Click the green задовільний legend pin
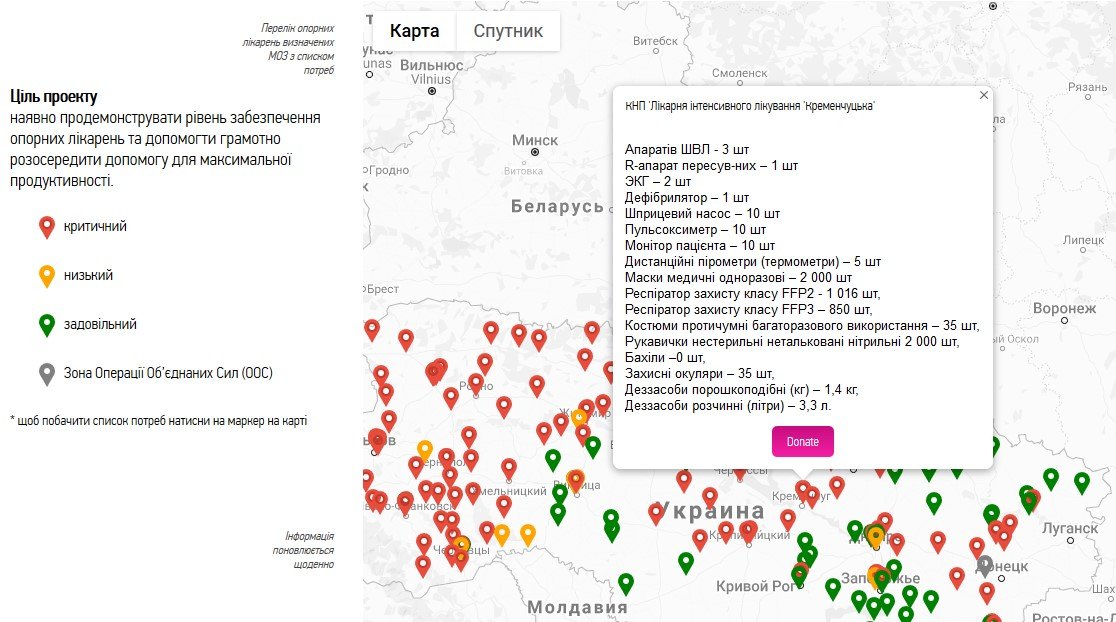Viewport: 1116px width, 622px height. tap(46, 325)
